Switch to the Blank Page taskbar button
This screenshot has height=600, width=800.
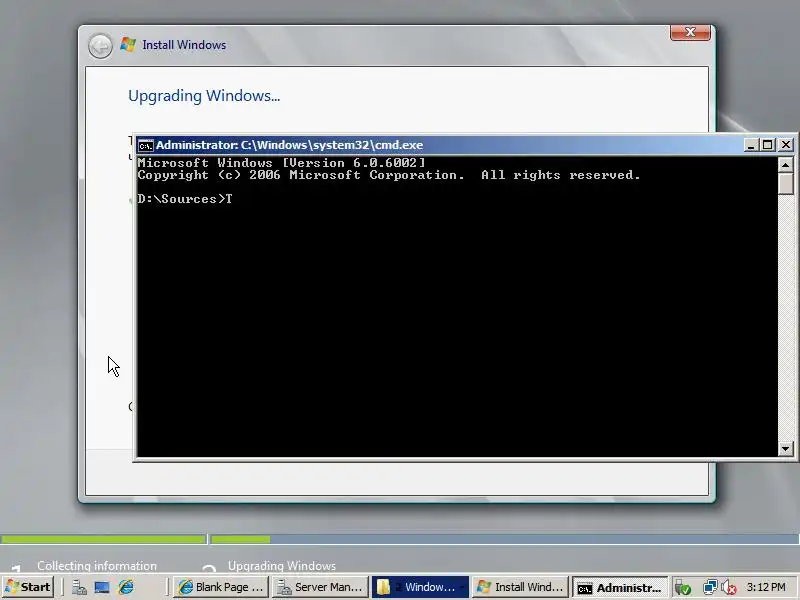(220, 587)
